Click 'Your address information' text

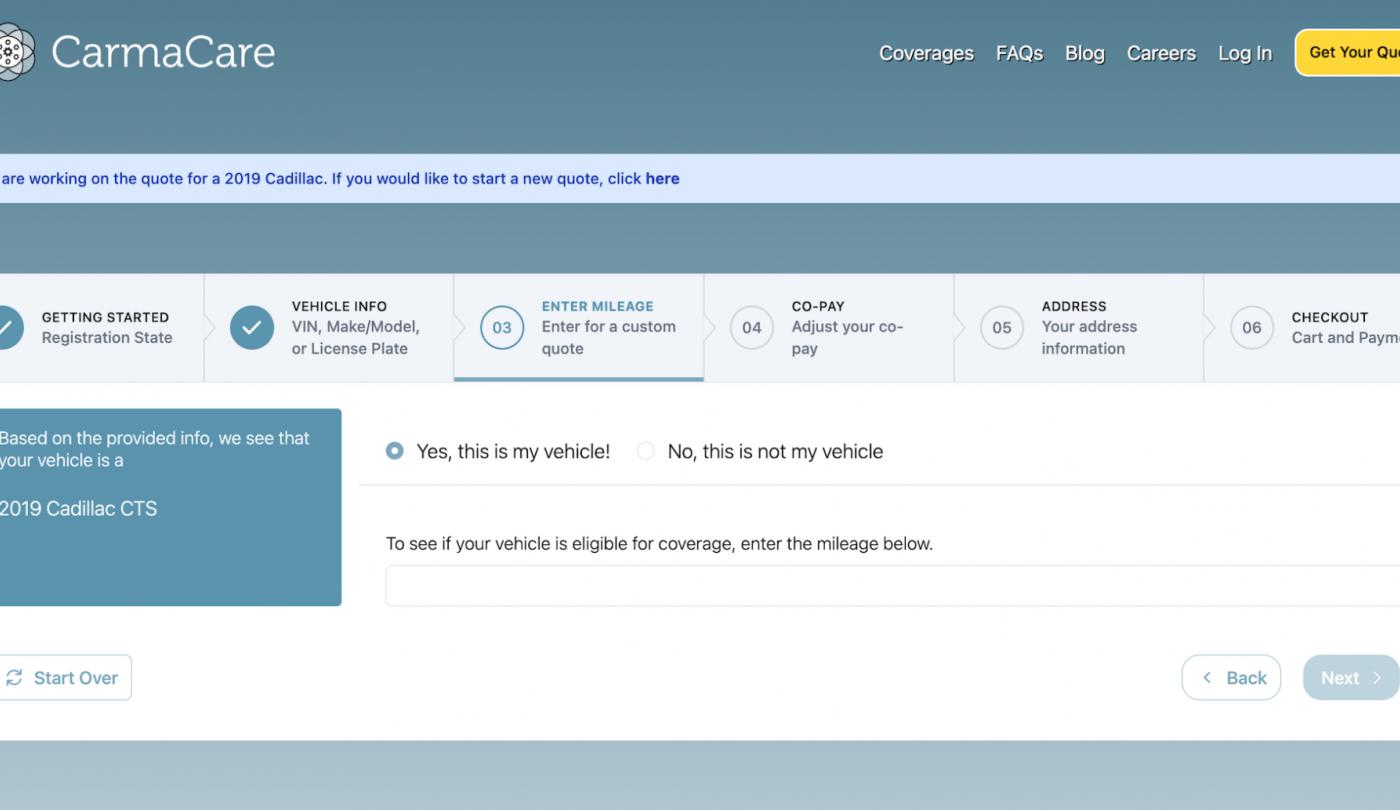click(1090, 337)
